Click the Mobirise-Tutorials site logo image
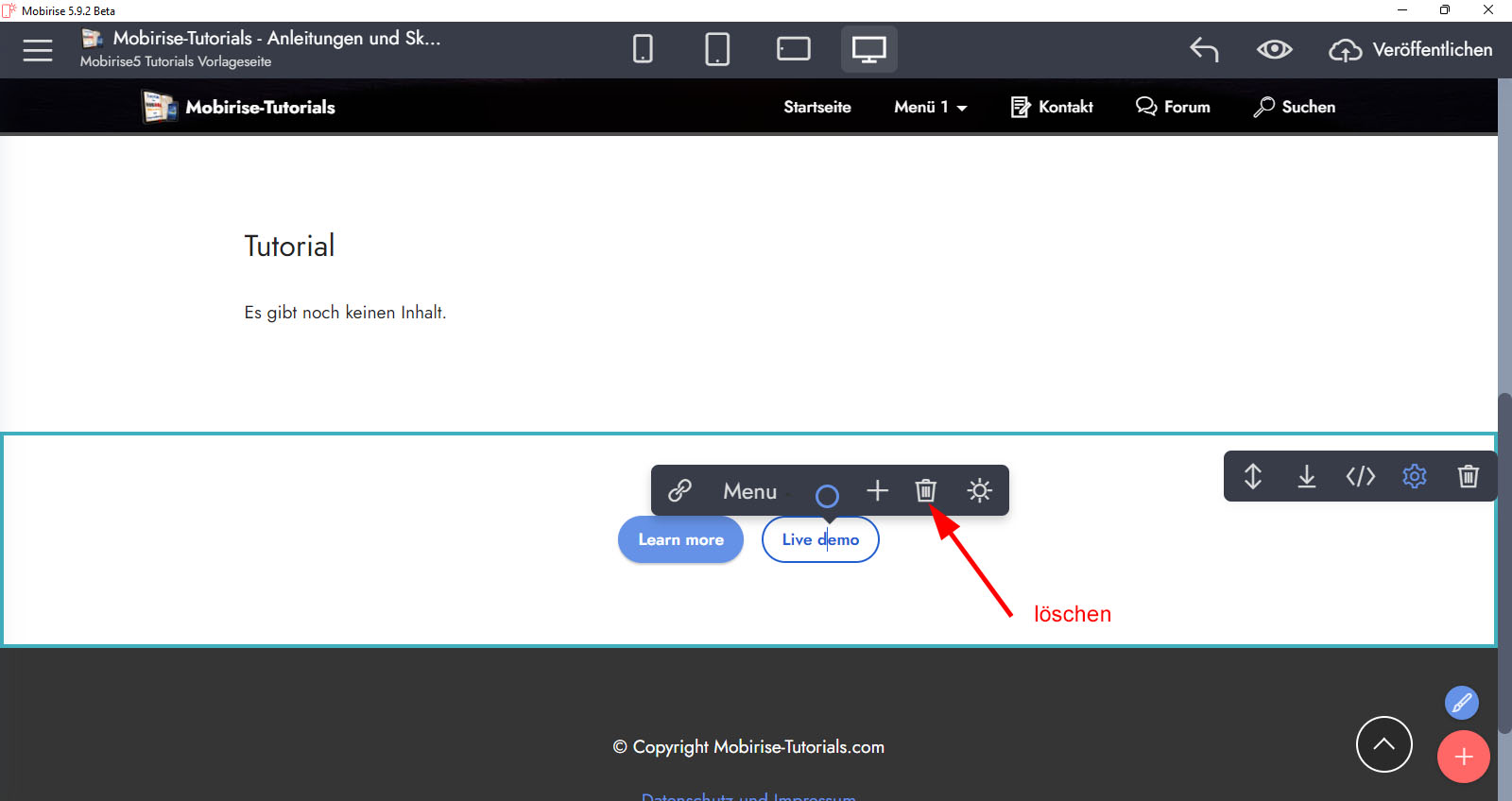Screen dimensions: 1512x801 click(160, 107)
